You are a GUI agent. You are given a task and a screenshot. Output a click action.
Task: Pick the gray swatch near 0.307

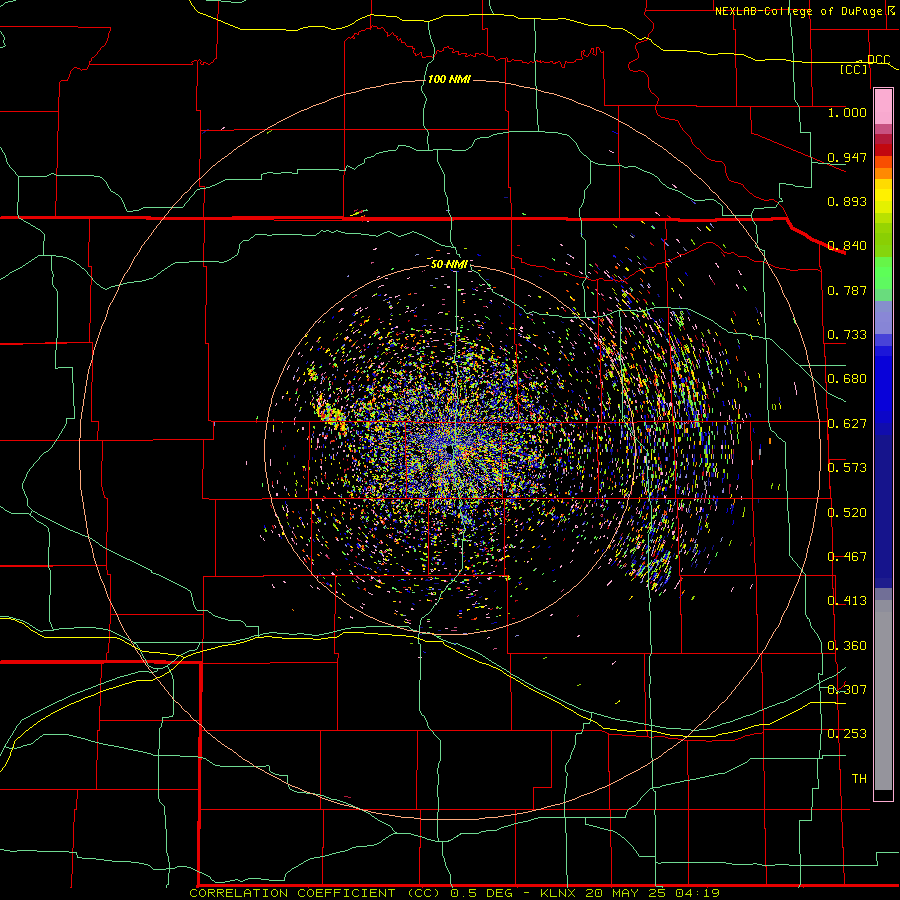click(x=883, y=695)
